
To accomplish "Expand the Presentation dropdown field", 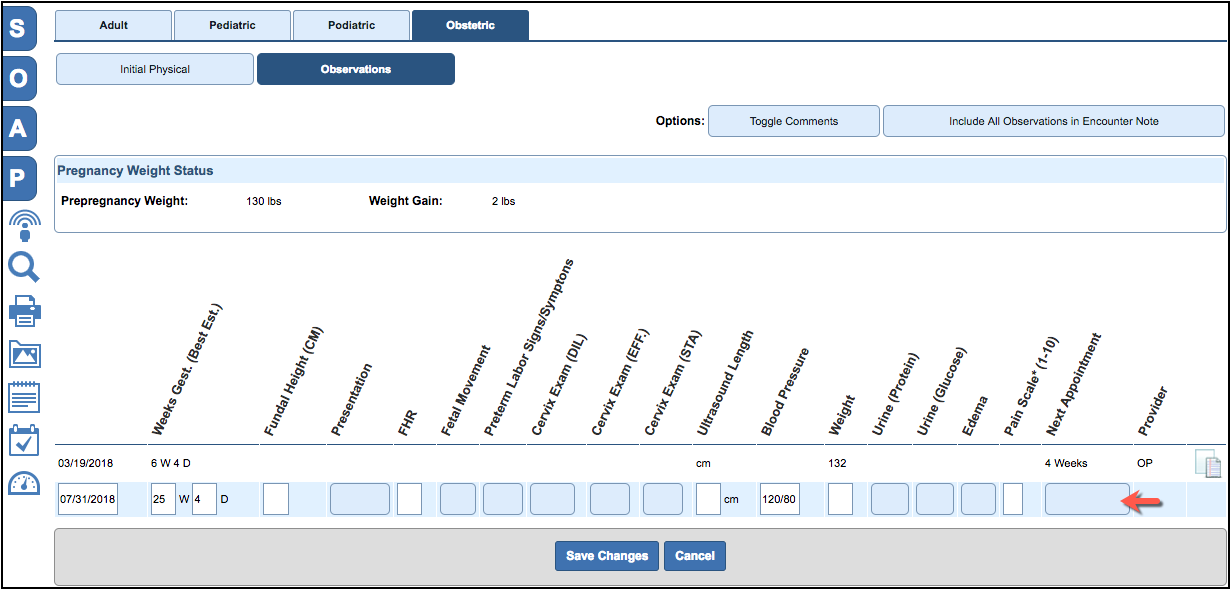I will point(359,499).
